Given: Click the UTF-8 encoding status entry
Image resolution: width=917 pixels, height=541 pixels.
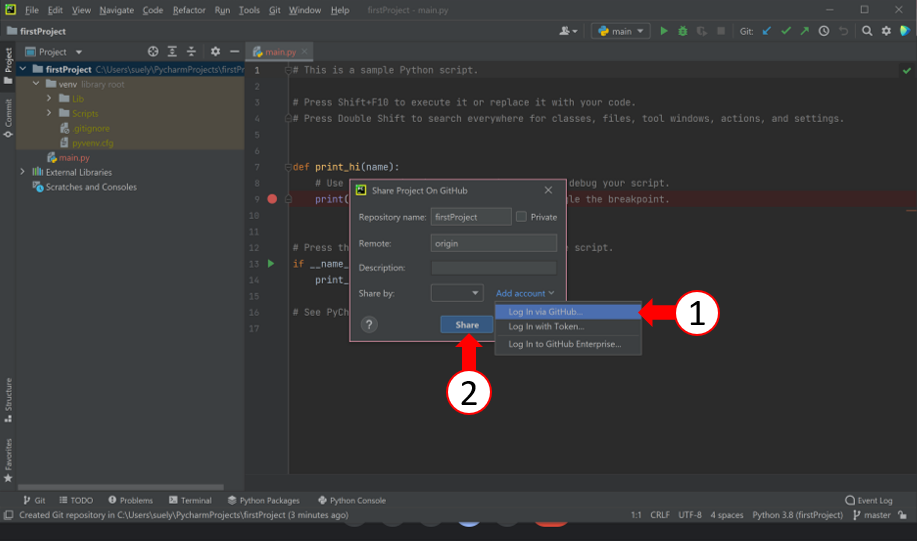Looking at the screenshot, I should (x=690, y=515).
